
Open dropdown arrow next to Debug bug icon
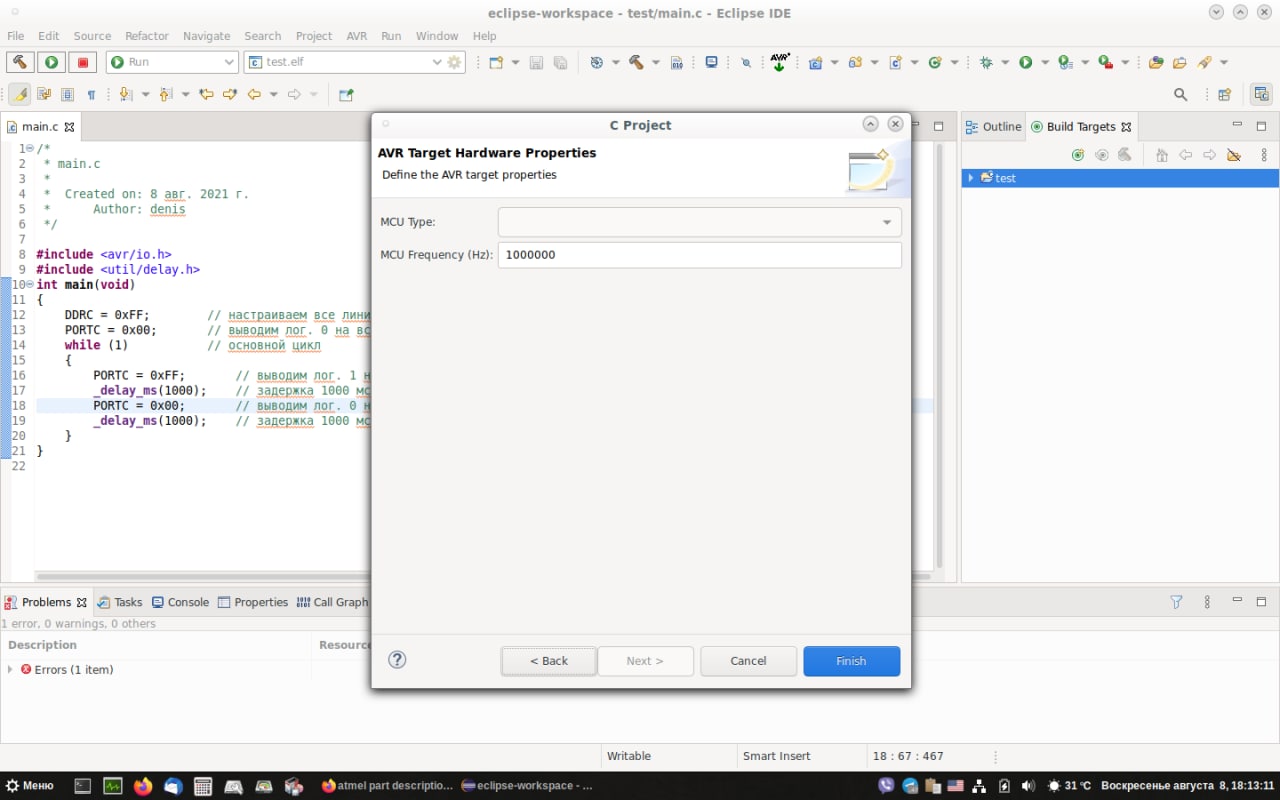tap(1004, 62)
